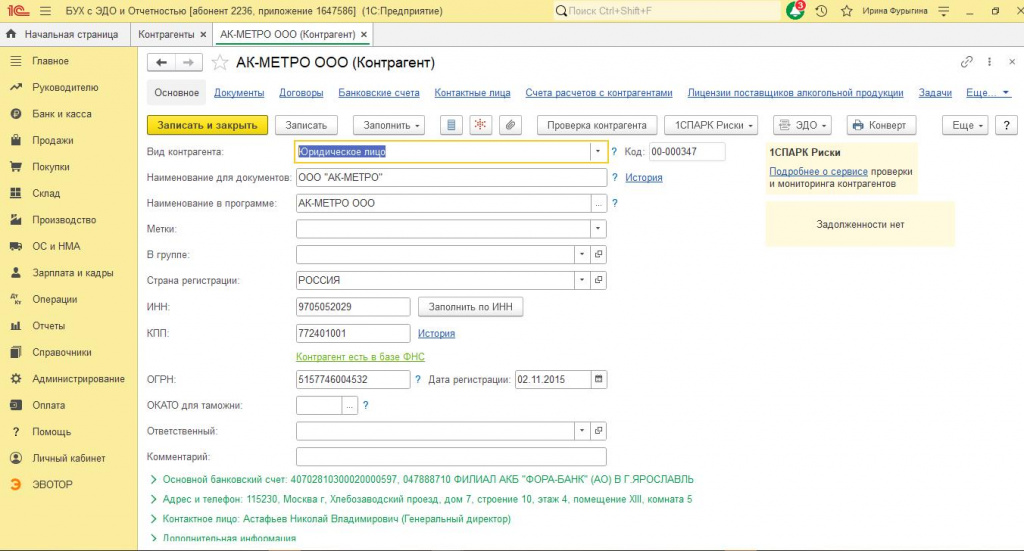The image size is (1024, 551).
Task: Open Еще toolbar dropdown
Action: pyautogui.click(x=965, y=125)
